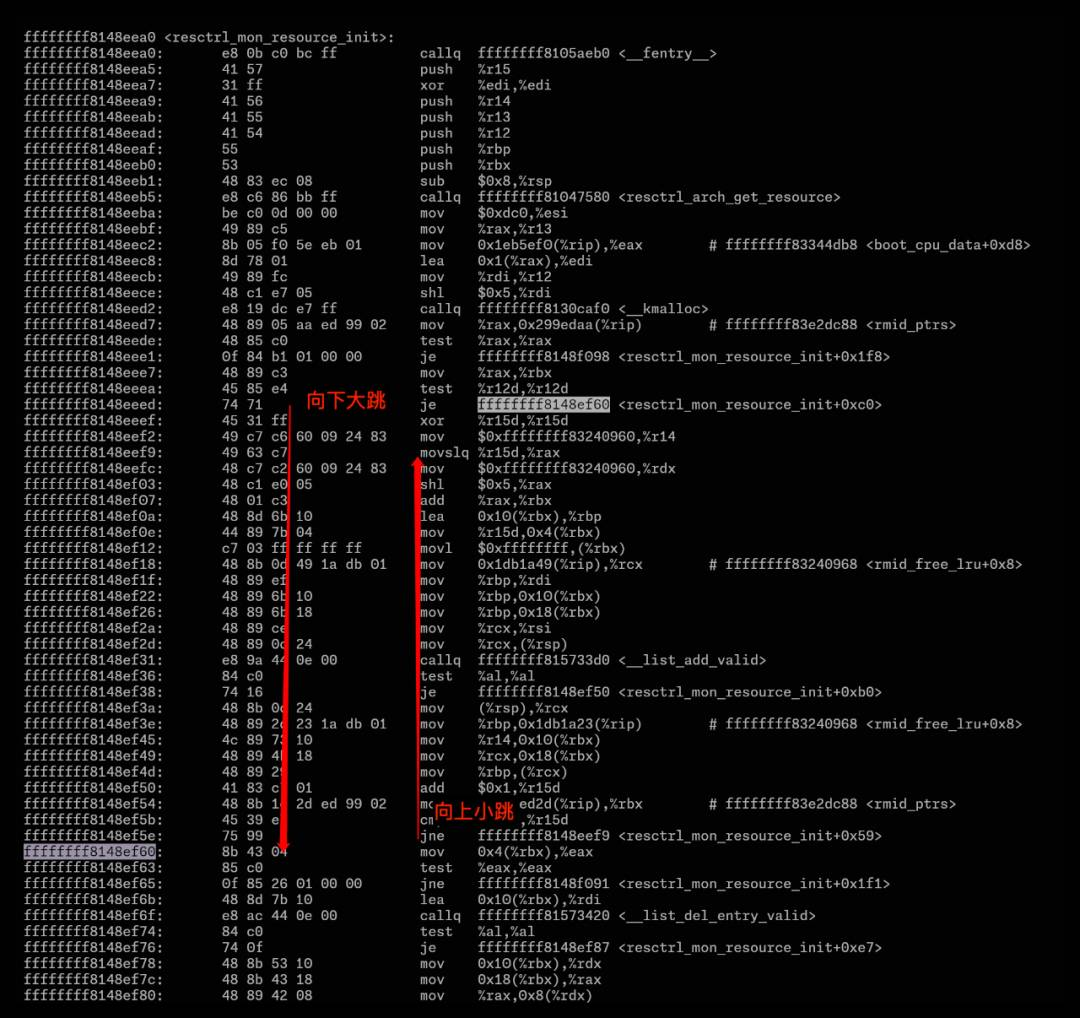Image resolution: width=1080 pixels, height=1018 pixels.
Task: Click highlighted operand ffffffff8148ef60 of je
Action: (543, 404)
